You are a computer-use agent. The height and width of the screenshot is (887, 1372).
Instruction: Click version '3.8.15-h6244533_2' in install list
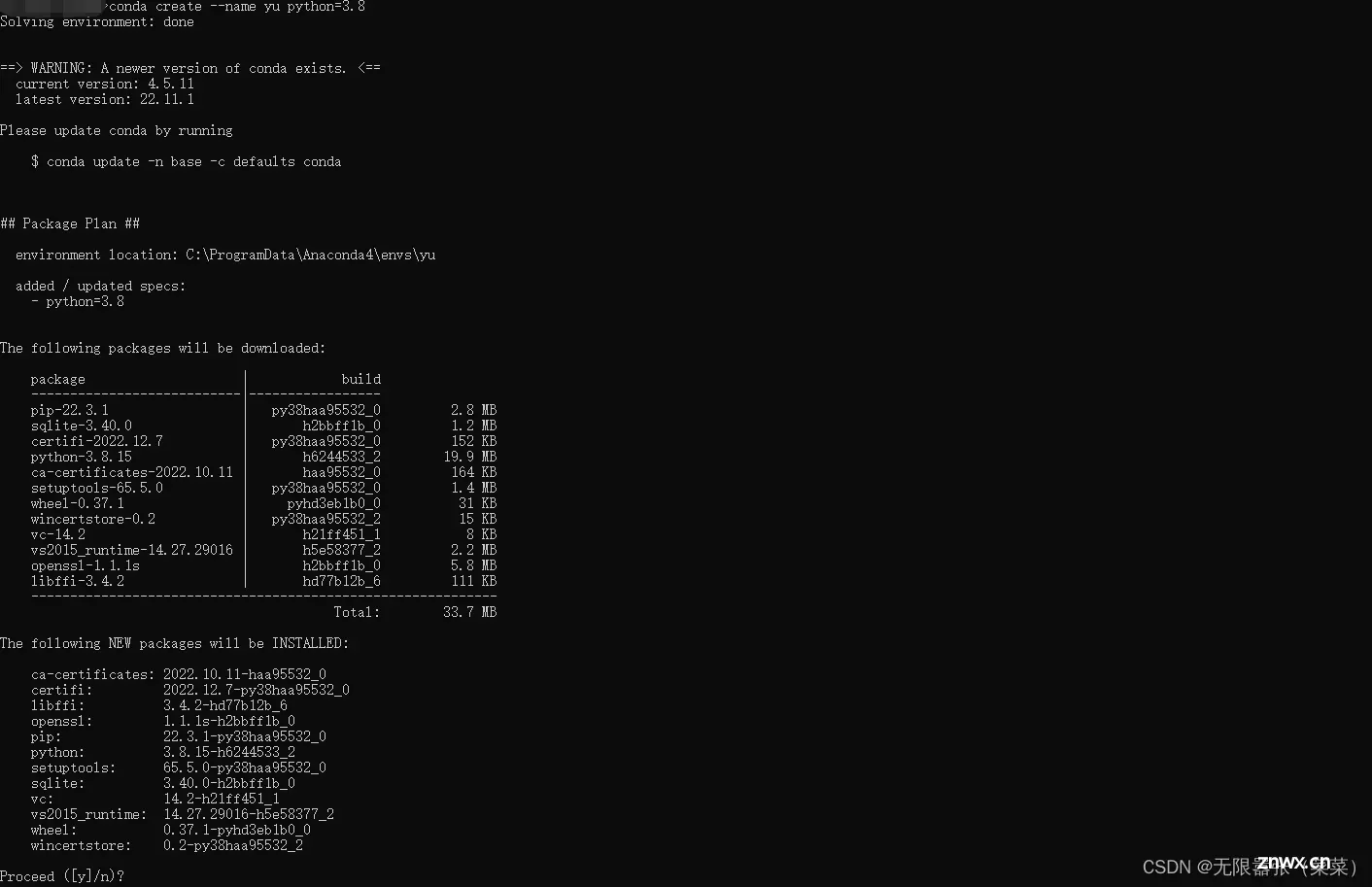pyautogui.click(x=229, y=752)
